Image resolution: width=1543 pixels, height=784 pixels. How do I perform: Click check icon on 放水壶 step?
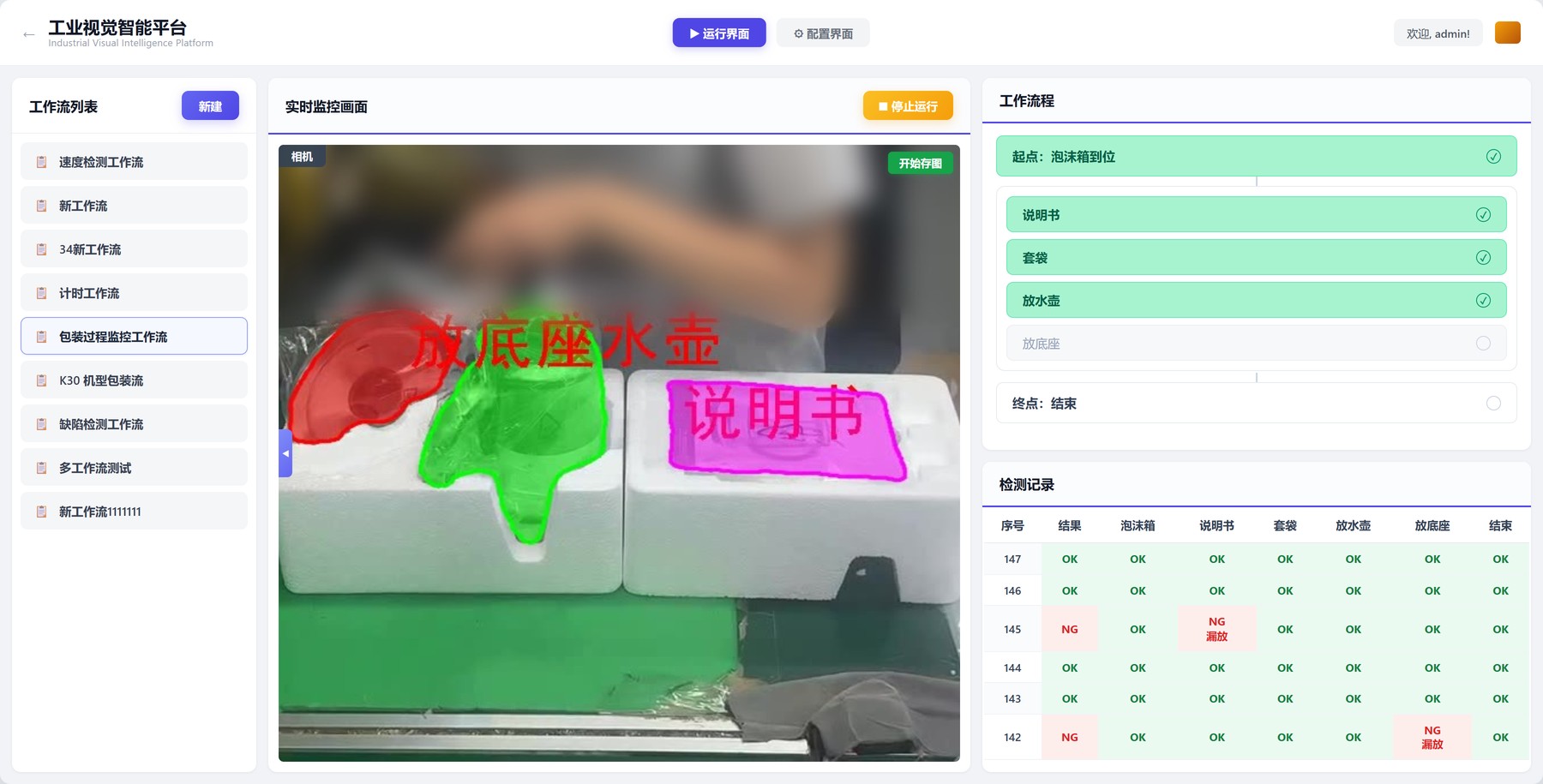[1483, 300]
